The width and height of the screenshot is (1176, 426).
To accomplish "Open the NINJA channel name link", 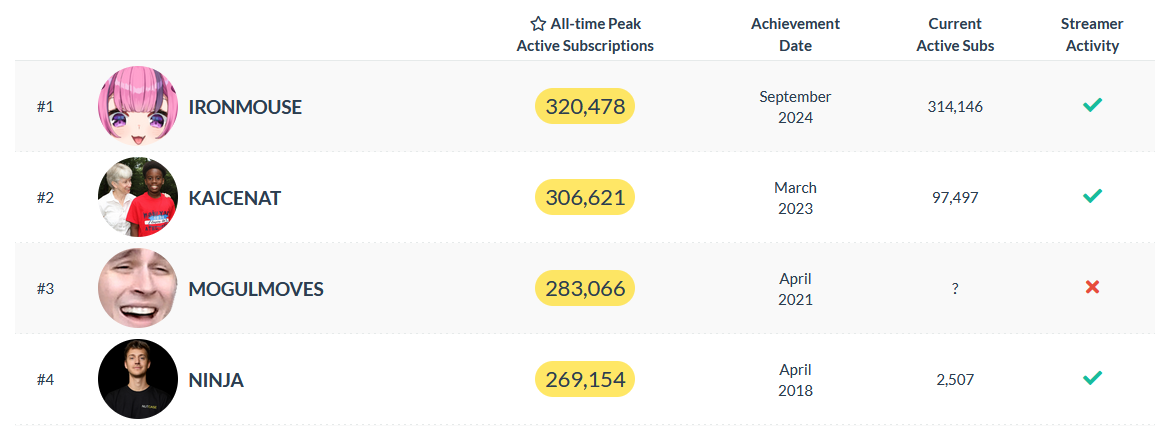I will pyautogui.click(x=216, y=380).
